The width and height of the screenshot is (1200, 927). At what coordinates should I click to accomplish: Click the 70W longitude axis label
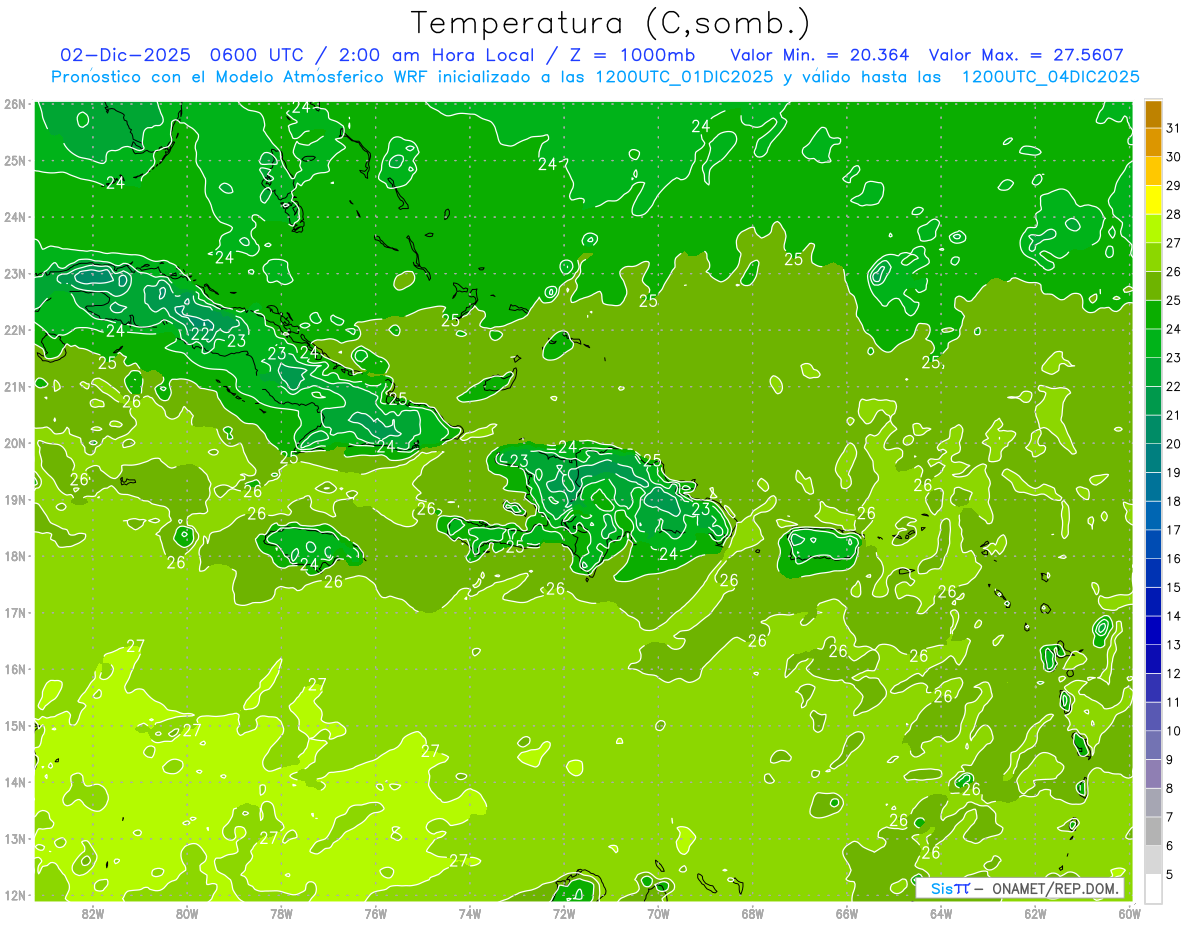[658, 913]
